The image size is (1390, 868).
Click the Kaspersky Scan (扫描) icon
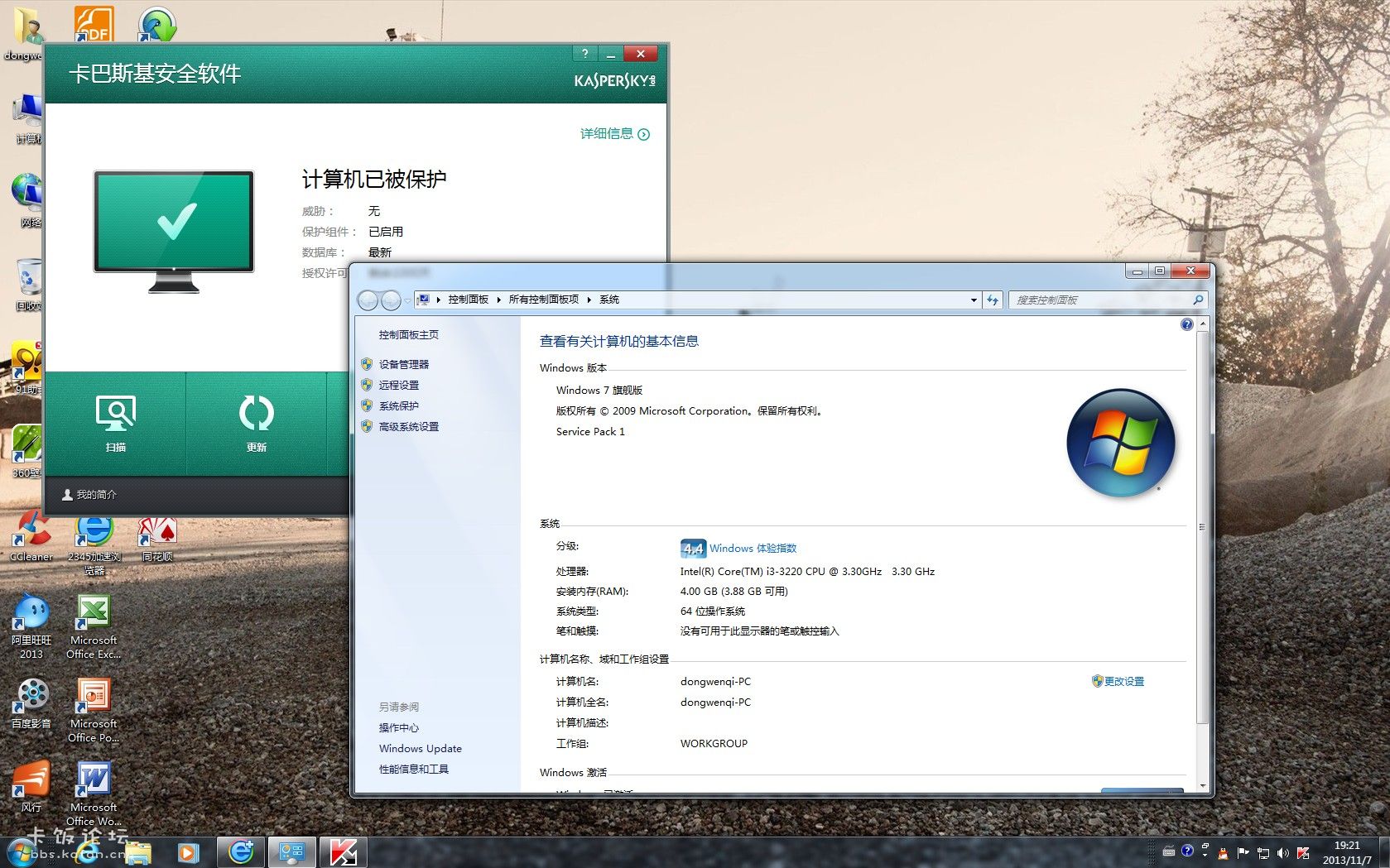click(x=116, y=413)
